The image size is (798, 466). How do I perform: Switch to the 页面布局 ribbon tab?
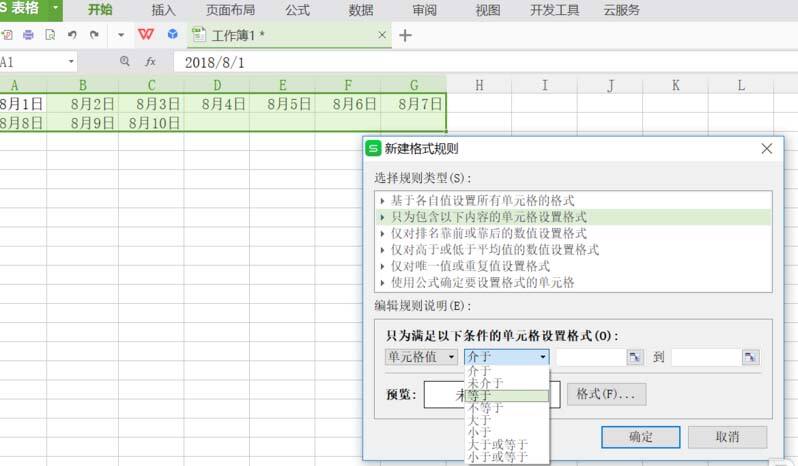pyautogui.click(x=230, y=10)
